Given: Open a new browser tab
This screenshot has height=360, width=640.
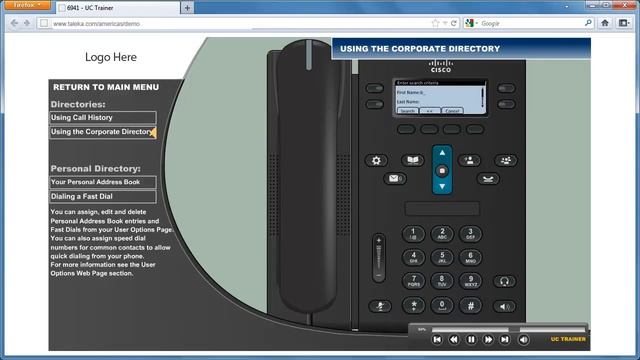Looking at the screenshot, I should pyautogui.click(x=187, y=8).
